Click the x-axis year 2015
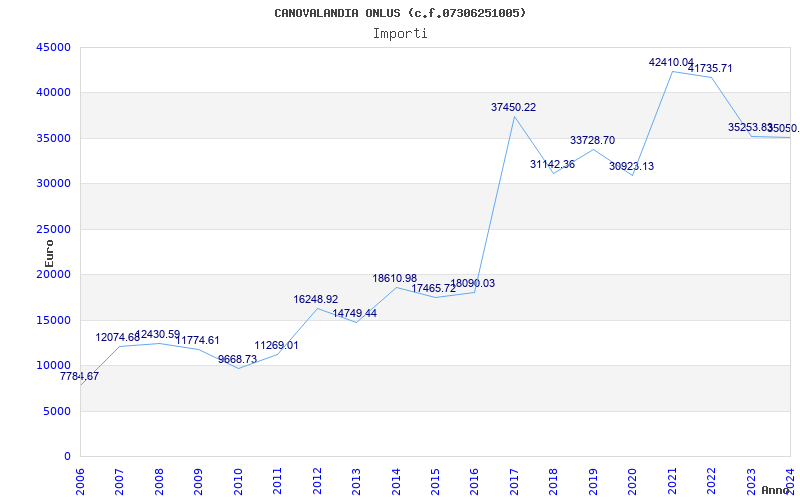The width and height of the screenshot is (800, 500). (x=435, y=480)
